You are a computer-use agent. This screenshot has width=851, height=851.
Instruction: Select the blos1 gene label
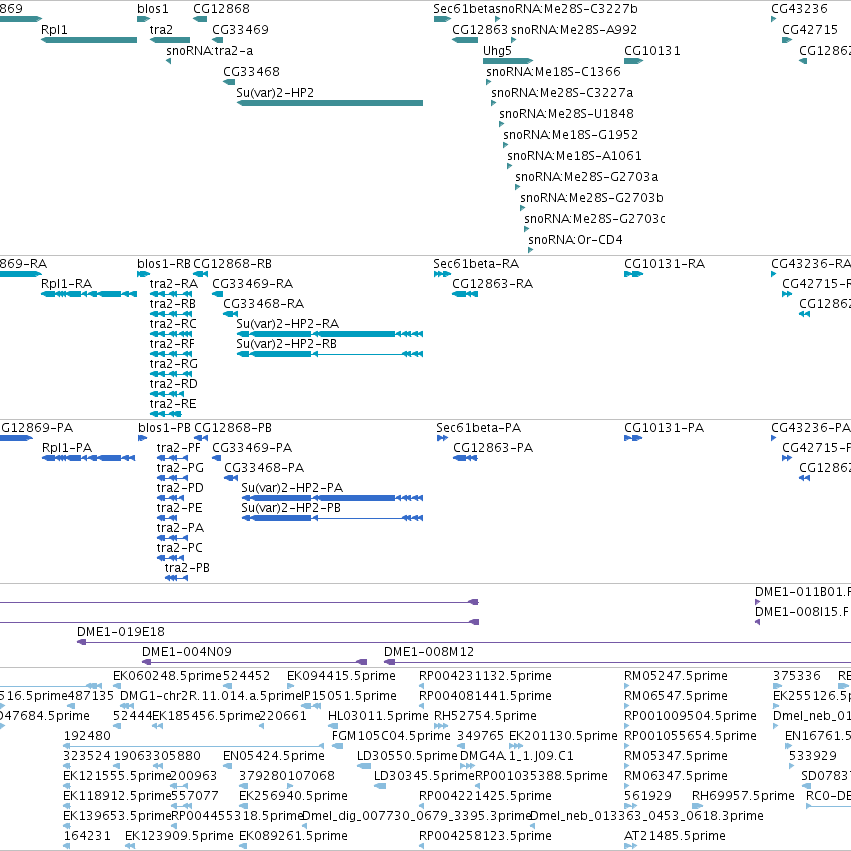point(153,9)
